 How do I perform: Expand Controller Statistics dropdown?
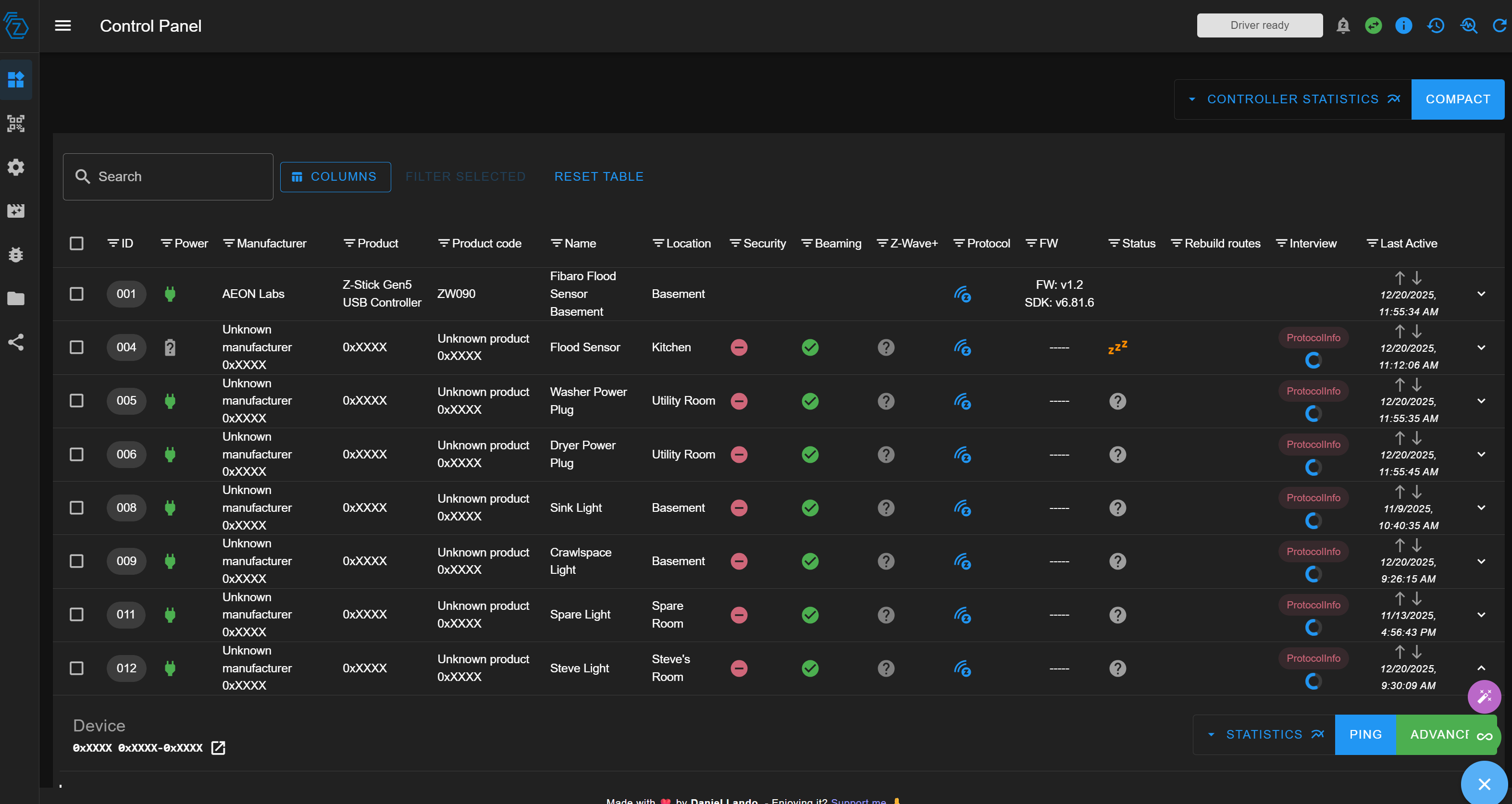(x=1292, y=99)
